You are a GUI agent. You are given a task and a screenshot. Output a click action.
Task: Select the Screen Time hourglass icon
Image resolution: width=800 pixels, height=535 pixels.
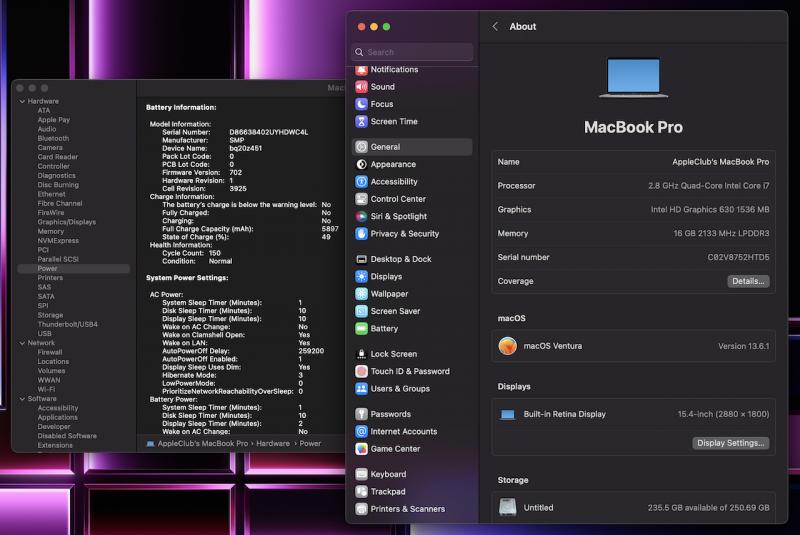(x=361, y=121)
